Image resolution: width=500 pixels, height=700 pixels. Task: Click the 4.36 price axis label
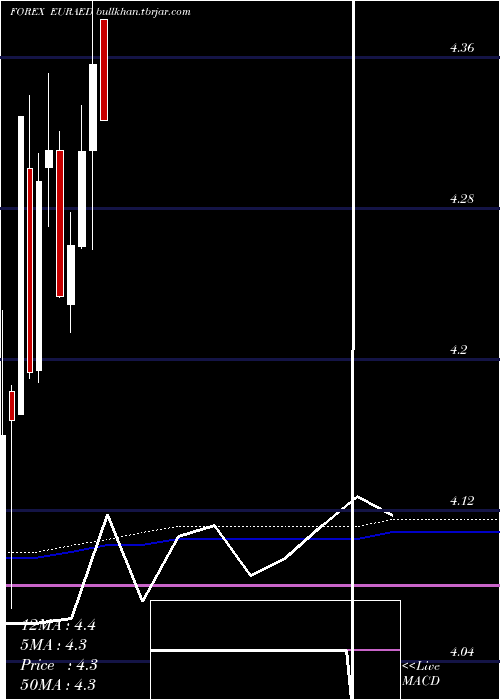pyautogui.click(x=462, y=48)
